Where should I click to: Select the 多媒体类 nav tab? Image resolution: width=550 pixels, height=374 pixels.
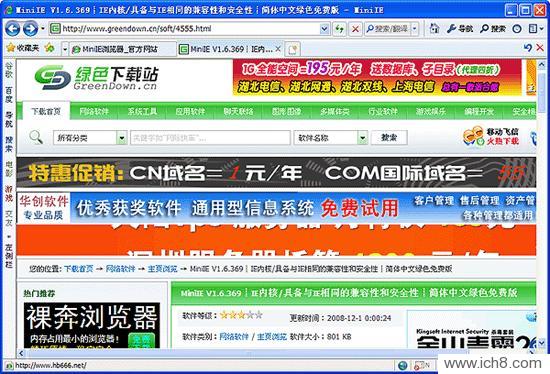click(x=335, y=112)
